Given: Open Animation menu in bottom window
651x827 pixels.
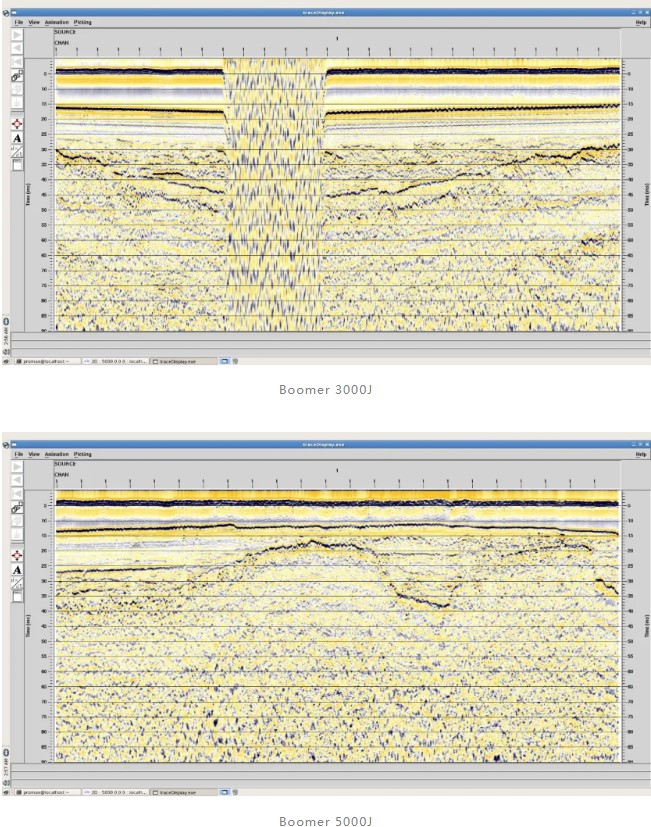Looking at the screenshot, I should (x=57, y=453).
